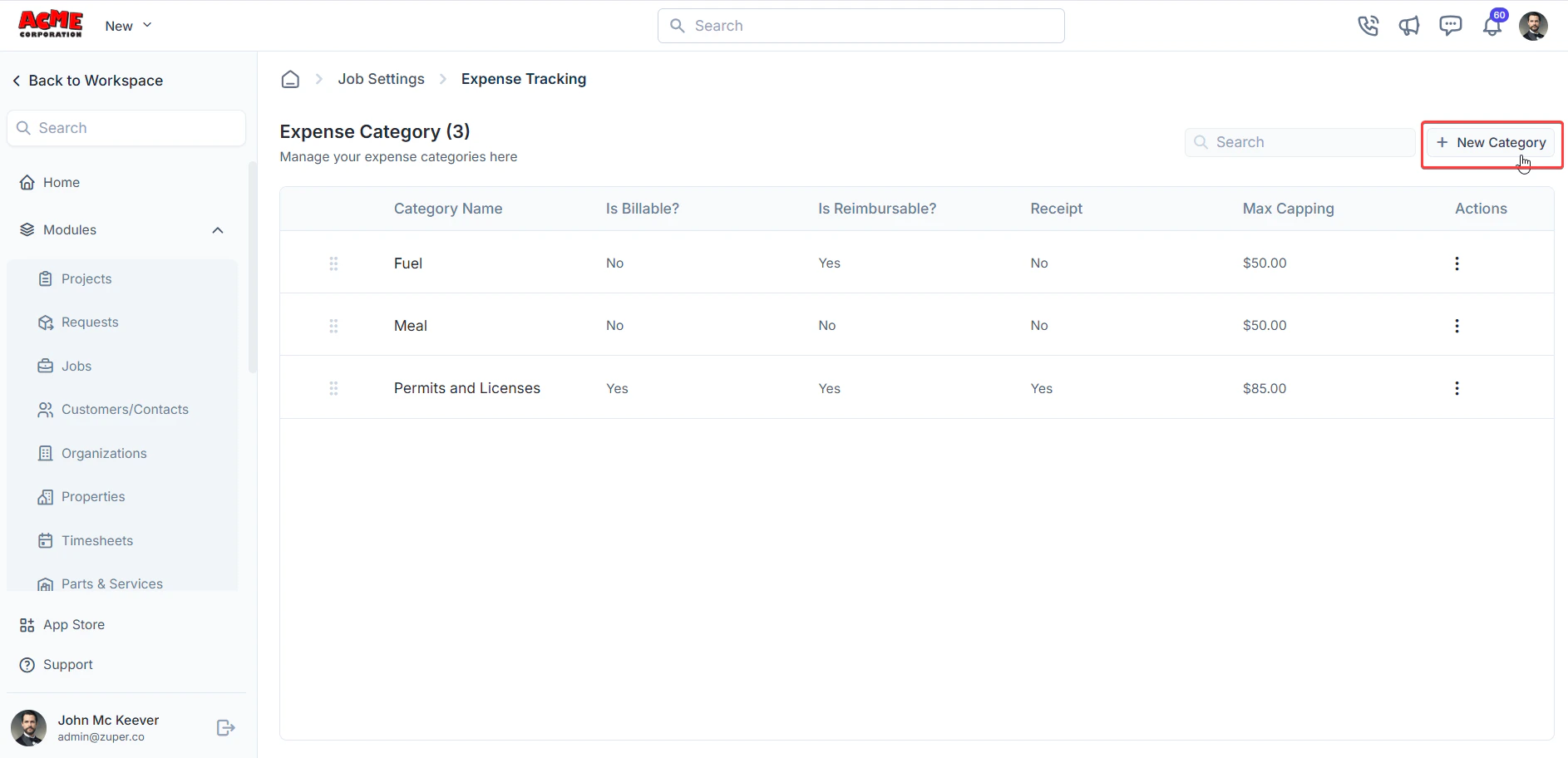This screenshot has height=758, width=1568.
Task: Click the Actions column header
Action: tap(1481, 209)
